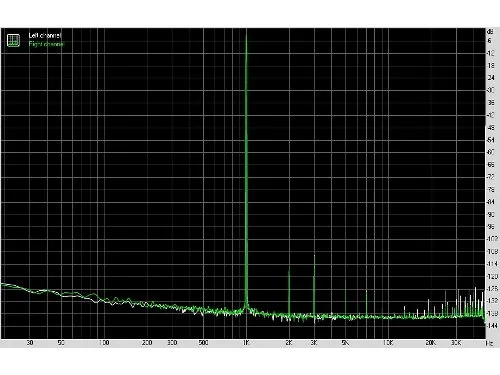Select the Left channel legend label
Image resolution: width=500 pixels, height=375 pixels.
[45, 35]
